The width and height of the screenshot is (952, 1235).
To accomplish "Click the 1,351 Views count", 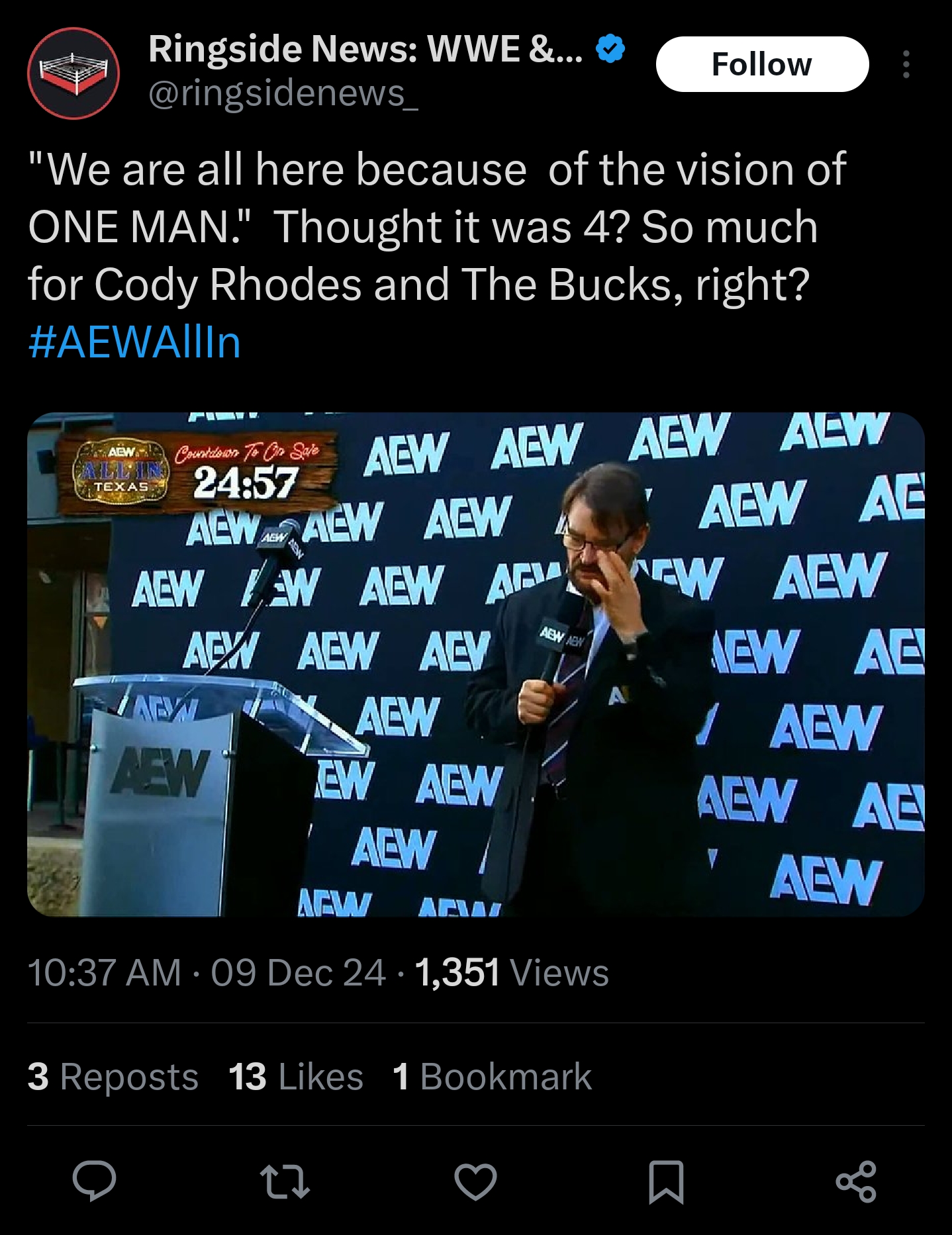I will (512, 973).
